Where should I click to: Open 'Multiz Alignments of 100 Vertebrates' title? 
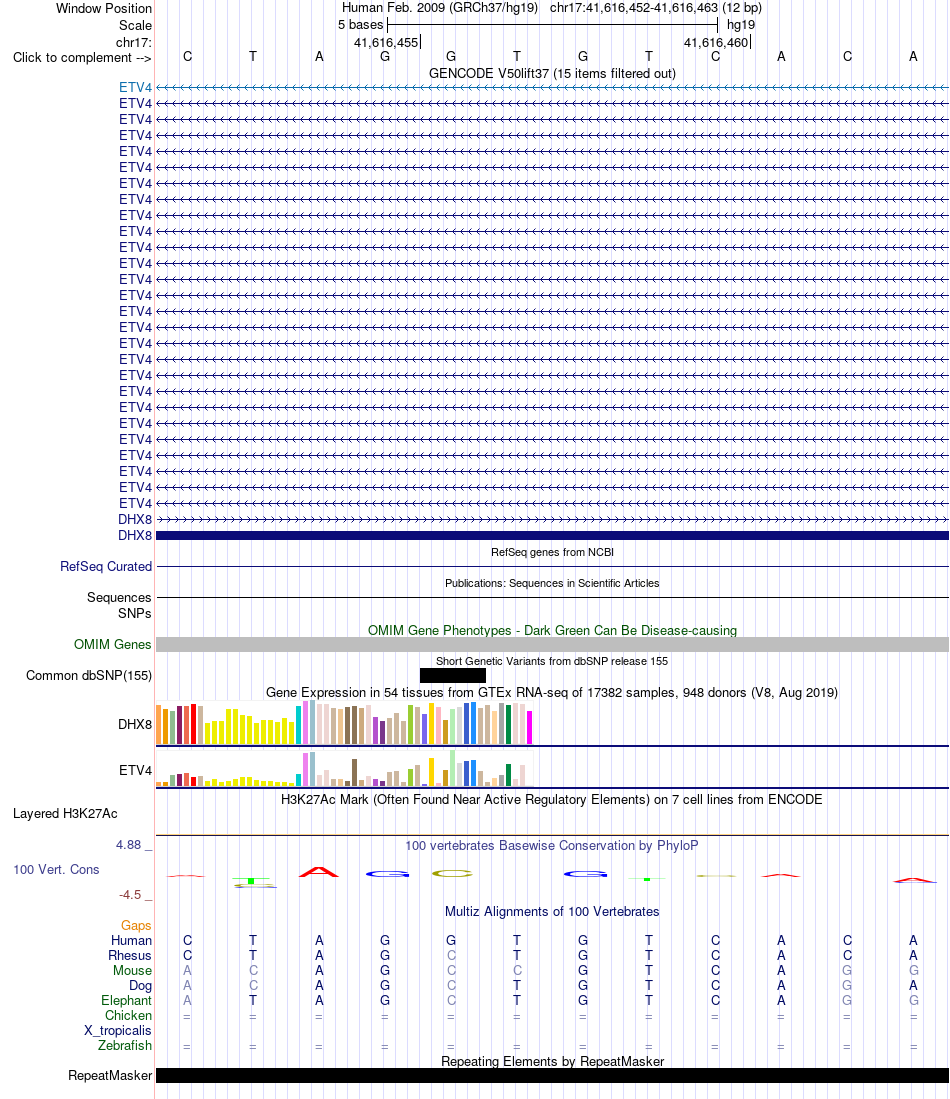coord(552,911)
